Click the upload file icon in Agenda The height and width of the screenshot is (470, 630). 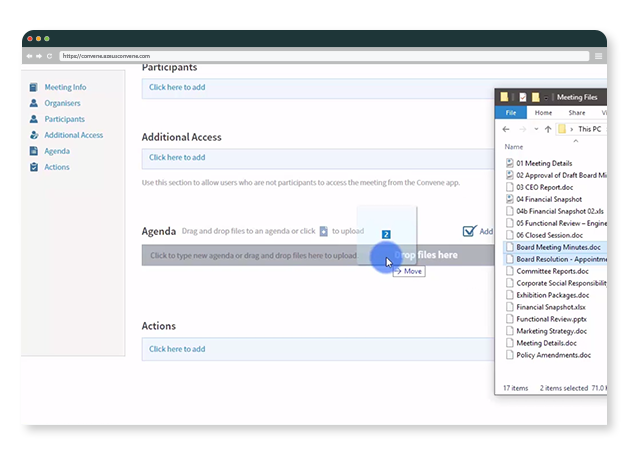tap(323, 231)
